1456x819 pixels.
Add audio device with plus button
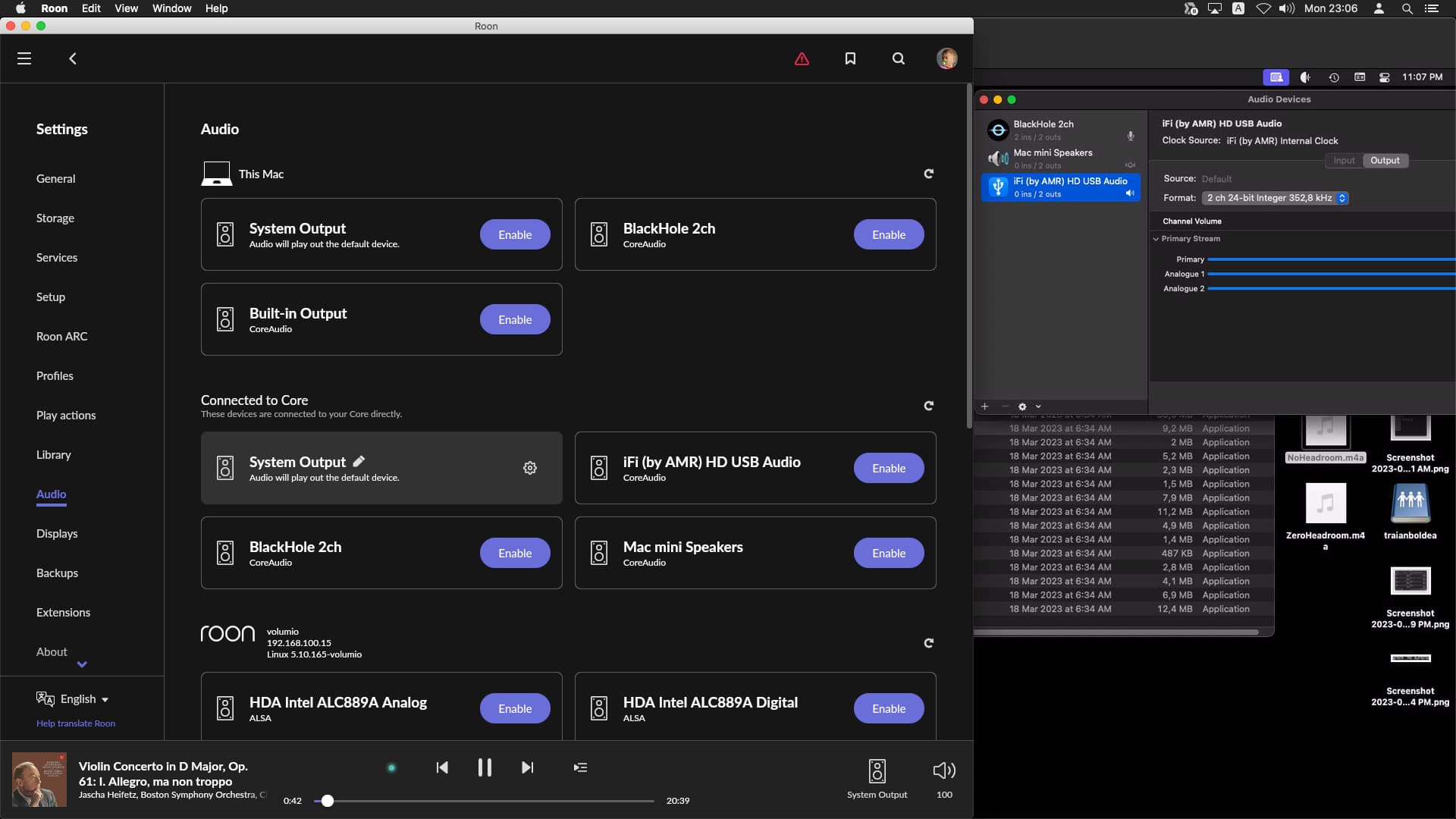point(984,406)
